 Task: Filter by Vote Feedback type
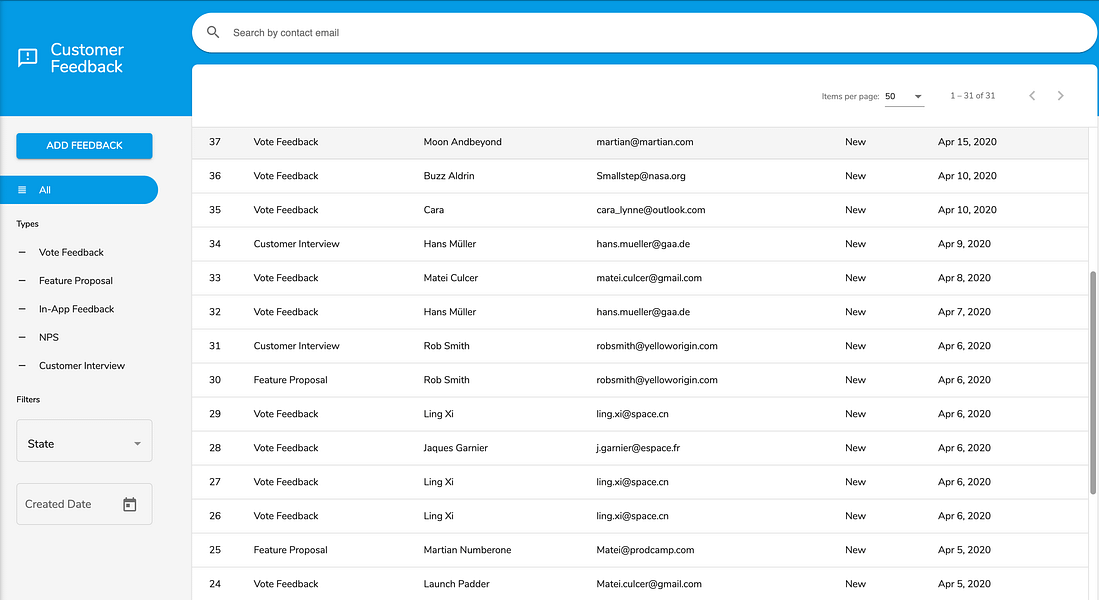pyautogui.click(x=71, y=252)
